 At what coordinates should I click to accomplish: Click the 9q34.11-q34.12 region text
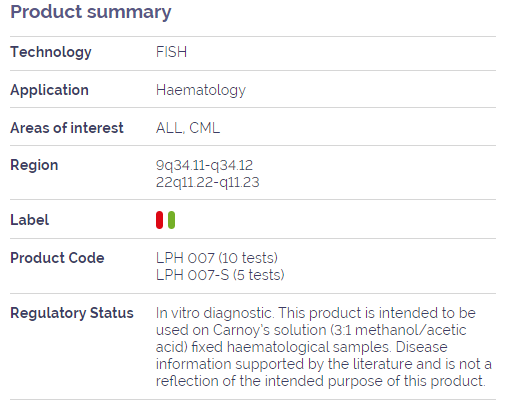[204, 165]
